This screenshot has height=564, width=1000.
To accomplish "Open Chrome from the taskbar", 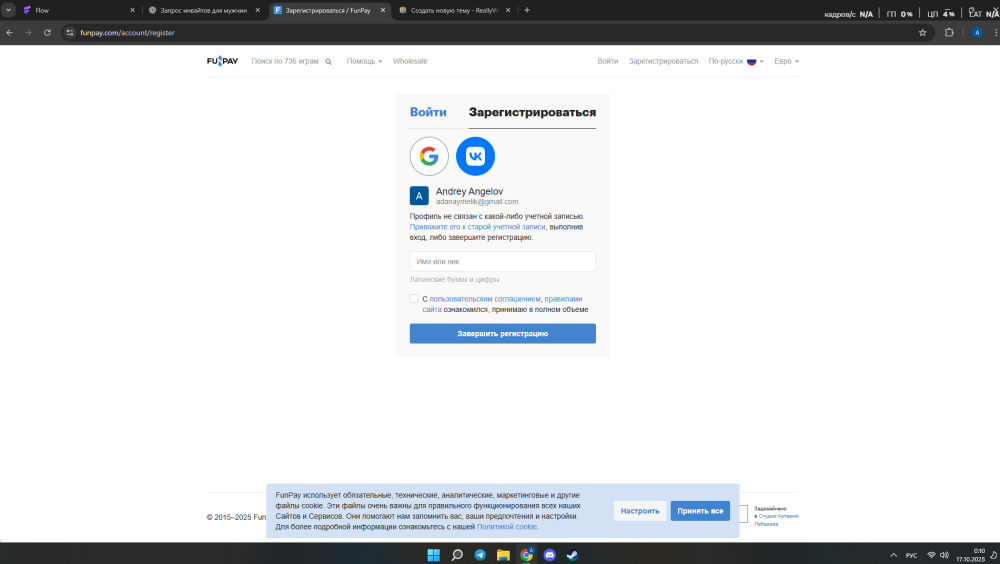I will tap(527, 555).
